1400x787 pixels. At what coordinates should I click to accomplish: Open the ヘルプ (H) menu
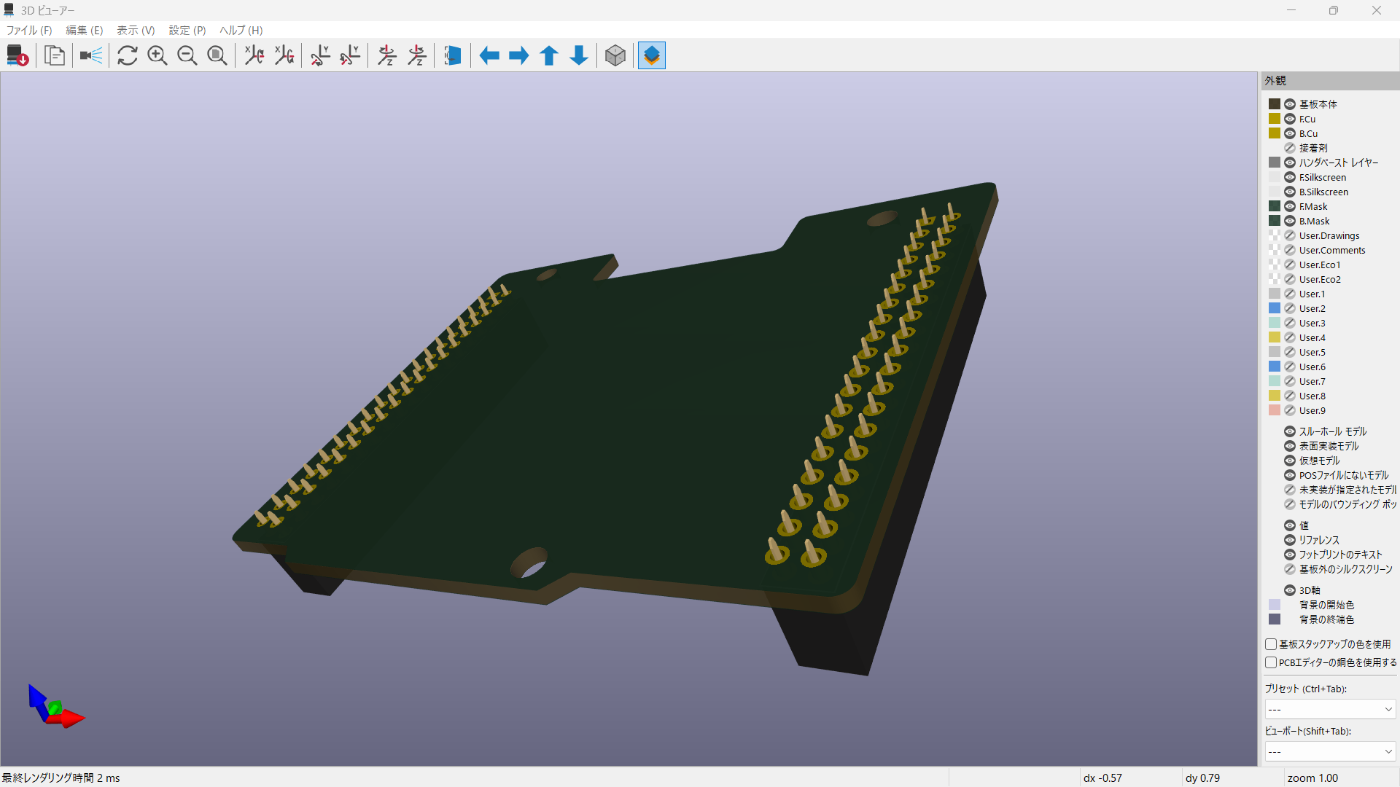click(241, 30)
